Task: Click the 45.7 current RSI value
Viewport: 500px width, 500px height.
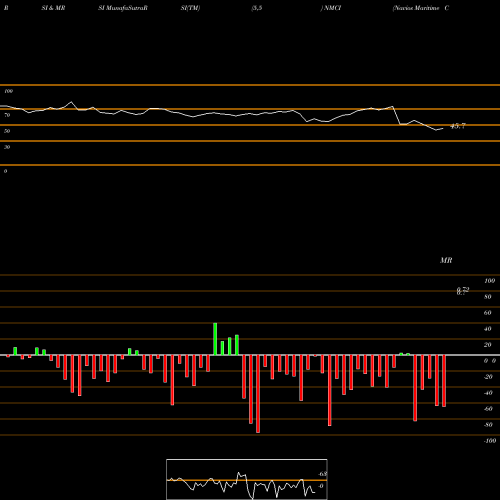Action: [457, 126]
